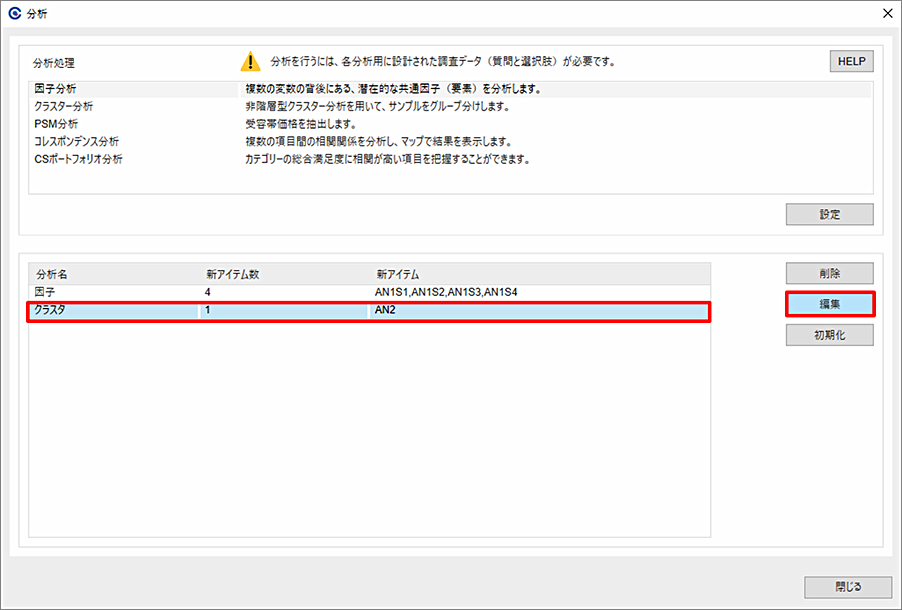Click the AN2 cell

coord(385,310)
